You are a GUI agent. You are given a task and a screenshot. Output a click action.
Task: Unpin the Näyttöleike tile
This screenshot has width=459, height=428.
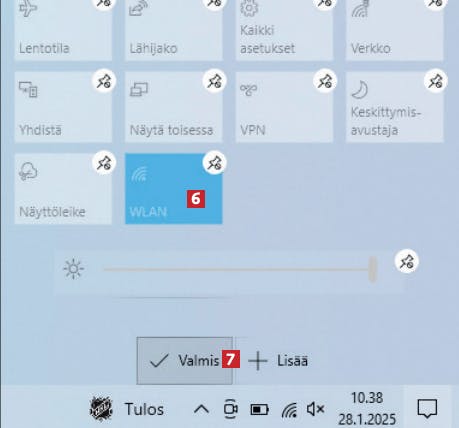[x=104, y=163]
